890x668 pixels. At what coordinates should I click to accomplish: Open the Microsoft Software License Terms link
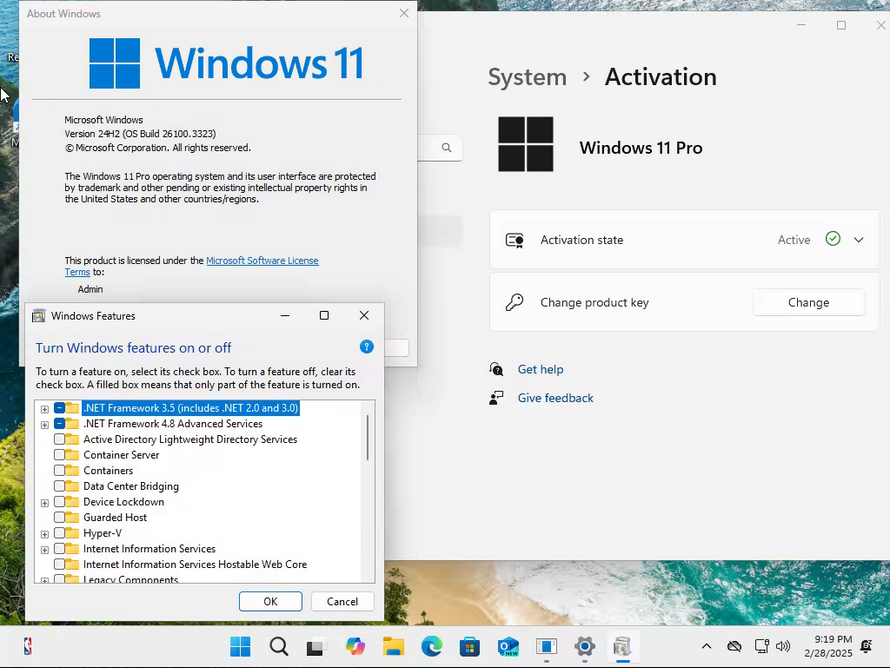(262, 261)
